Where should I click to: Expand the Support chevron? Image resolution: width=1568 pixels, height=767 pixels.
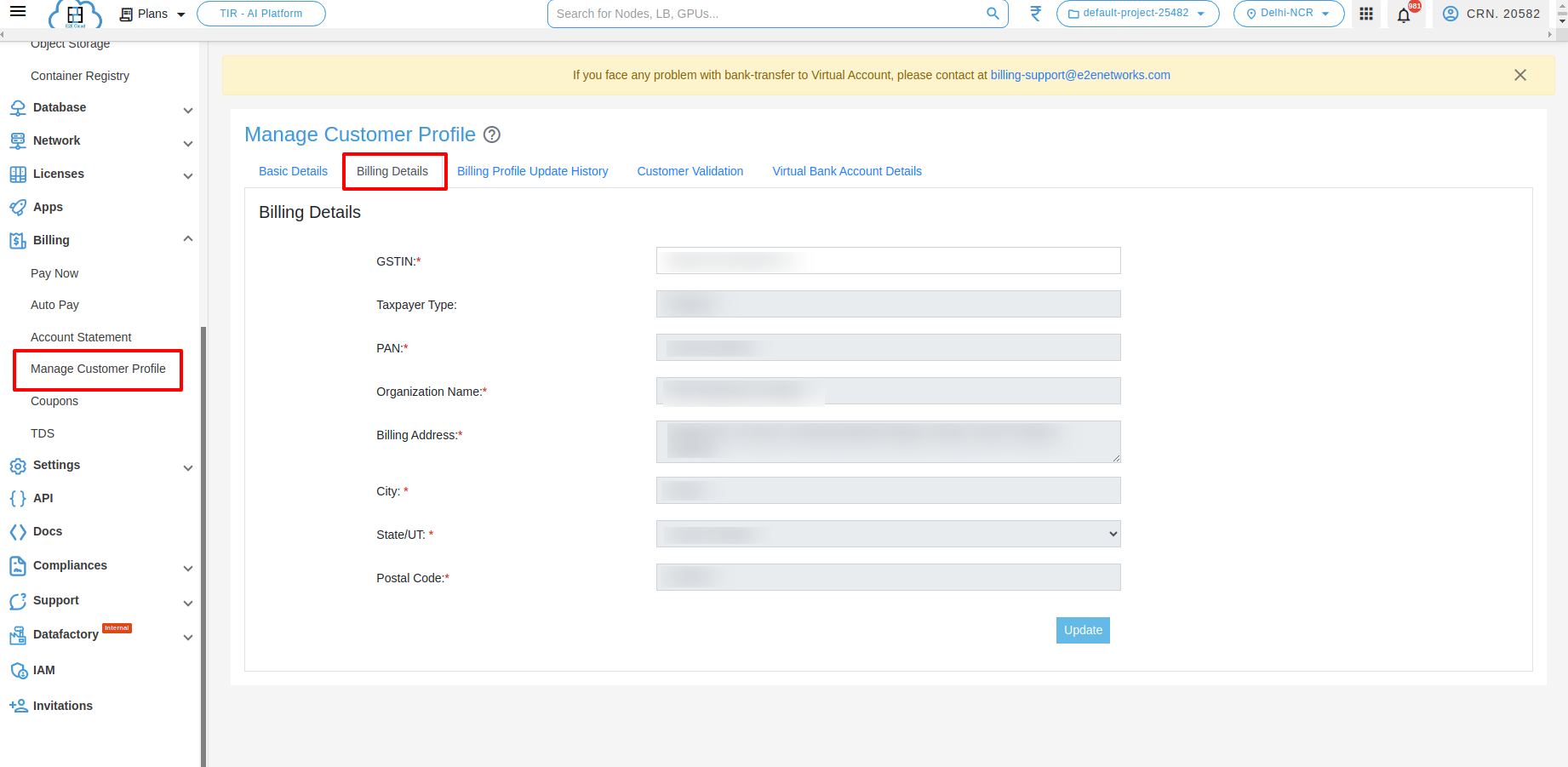188,603
